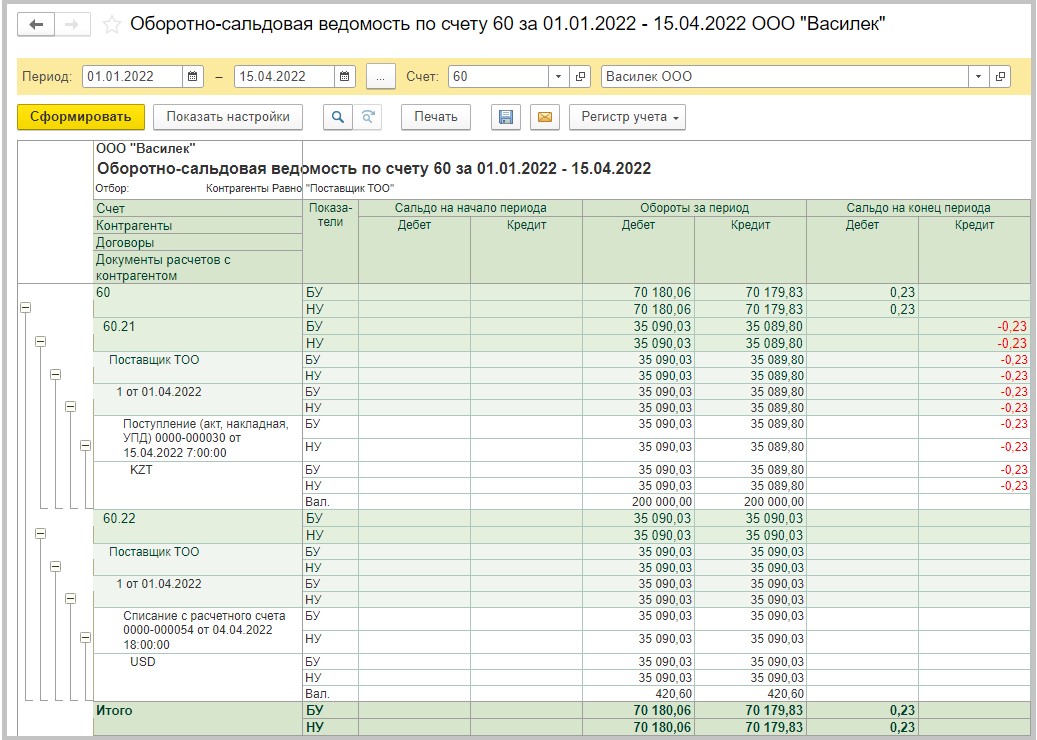1037x740 pixels.
Task: Select the report title inside the table
Action: (x=374, y=169)
